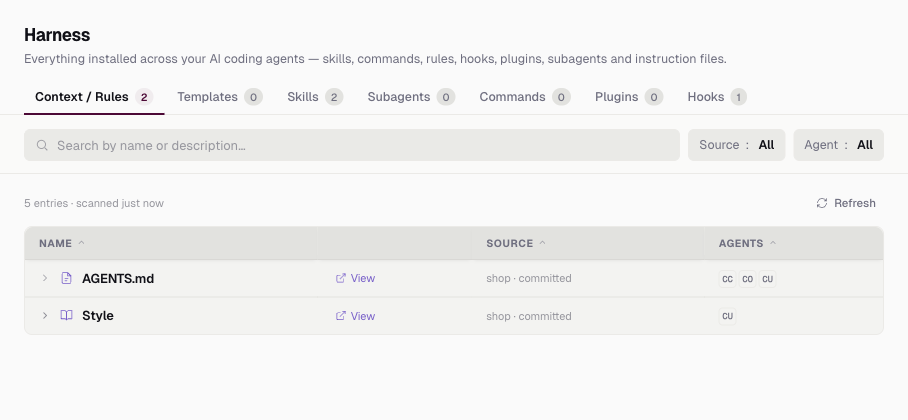Open the Source filter dropdown

coord(737,145)
